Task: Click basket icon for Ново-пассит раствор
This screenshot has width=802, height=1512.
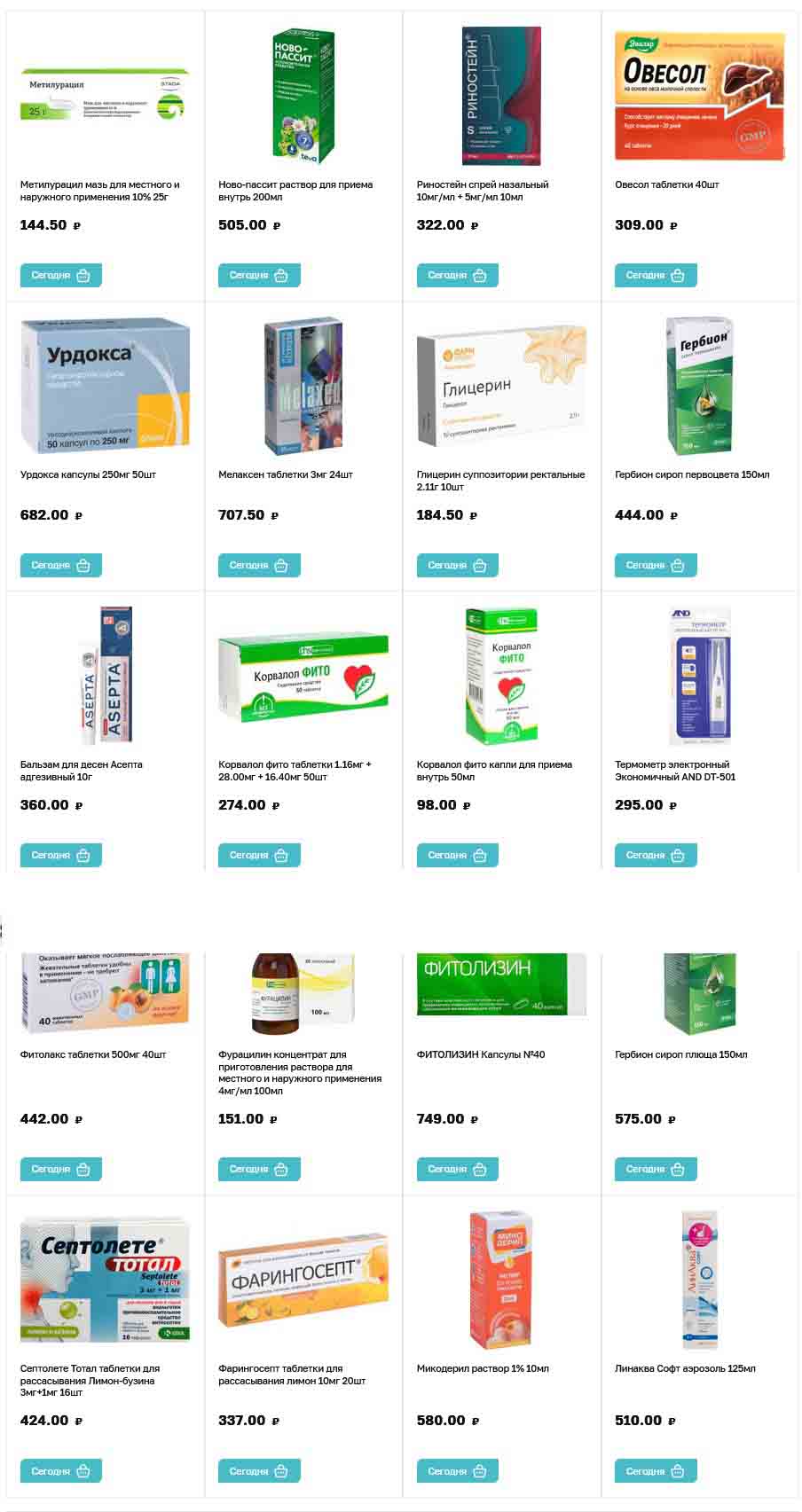Action: 281,275
